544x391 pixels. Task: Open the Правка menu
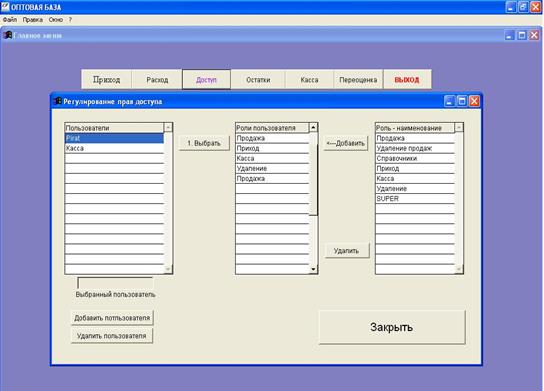tap(33, 20)
